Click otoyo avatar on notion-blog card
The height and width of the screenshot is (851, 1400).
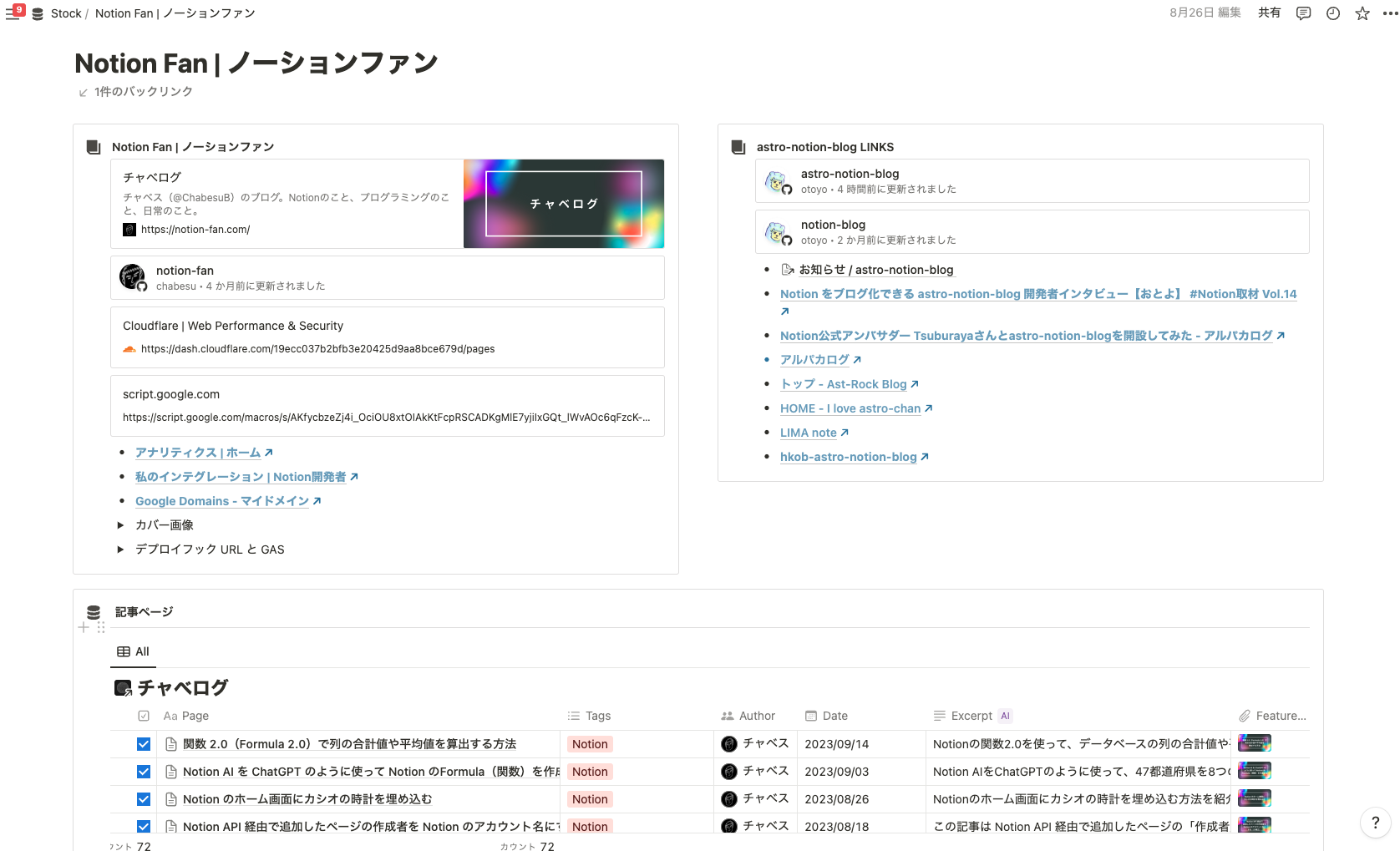[x=778, y=232]
